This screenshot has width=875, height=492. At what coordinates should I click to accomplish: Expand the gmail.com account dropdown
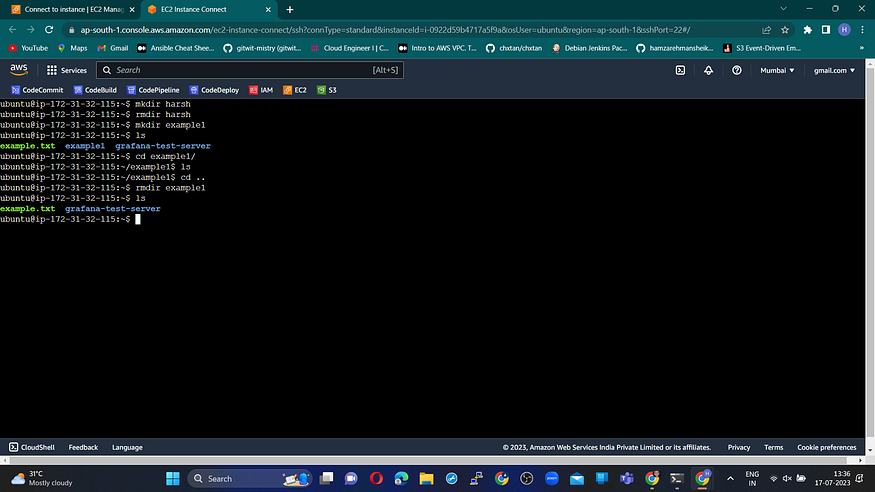tap(834, 70)
